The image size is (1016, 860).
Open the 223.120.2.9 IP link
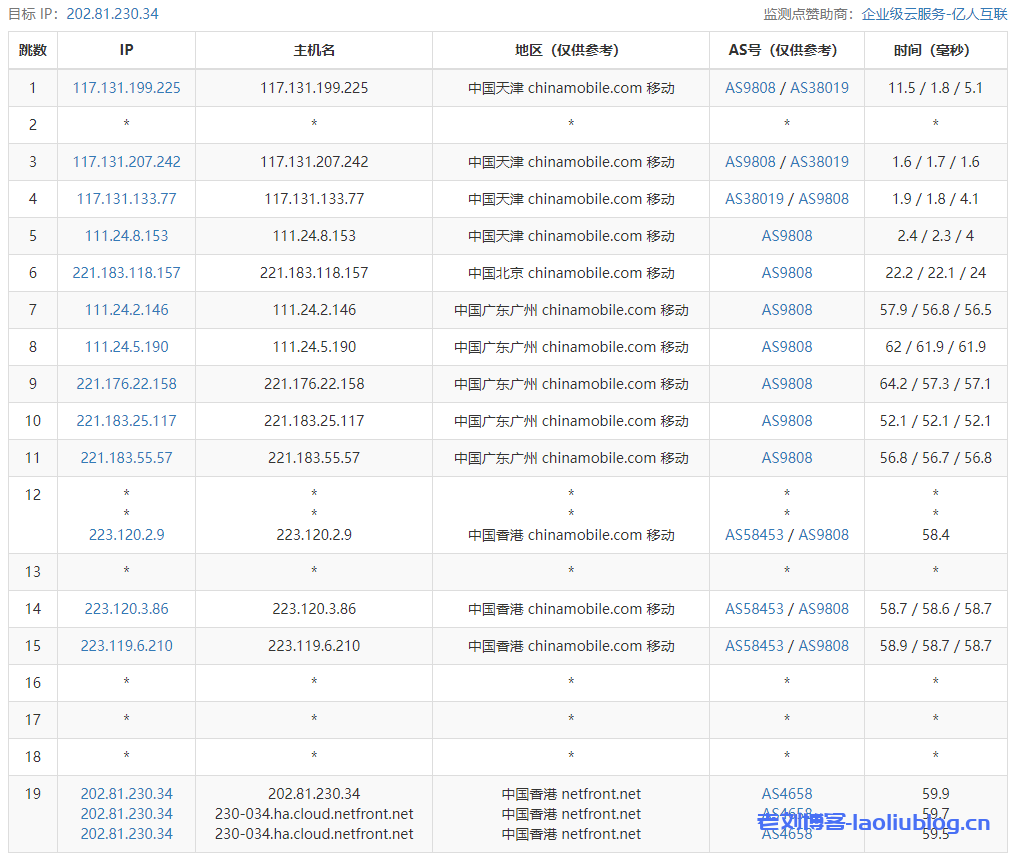[126, 535]
